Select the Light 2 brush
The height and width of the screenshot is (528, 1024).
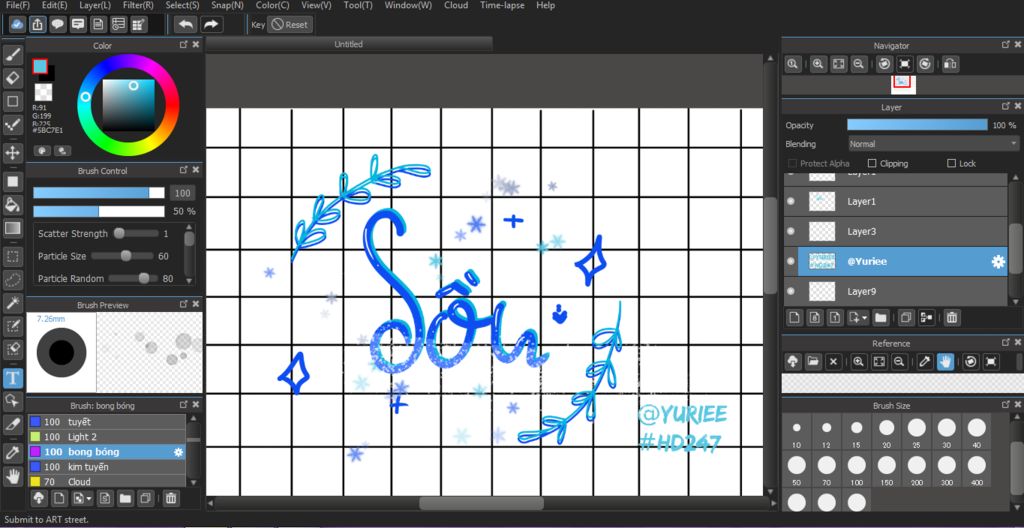pos(107,437)
